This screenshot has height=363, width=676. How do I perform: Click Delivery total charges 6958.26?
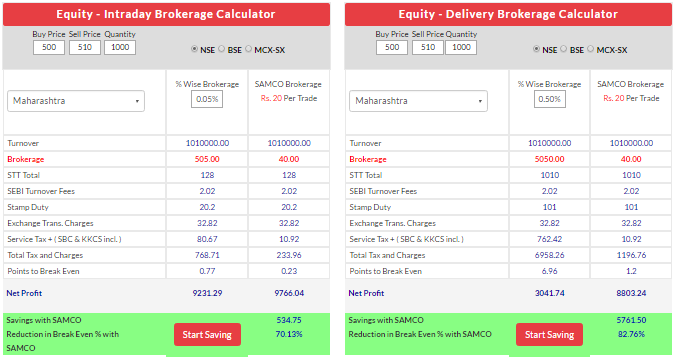point(550,255)
